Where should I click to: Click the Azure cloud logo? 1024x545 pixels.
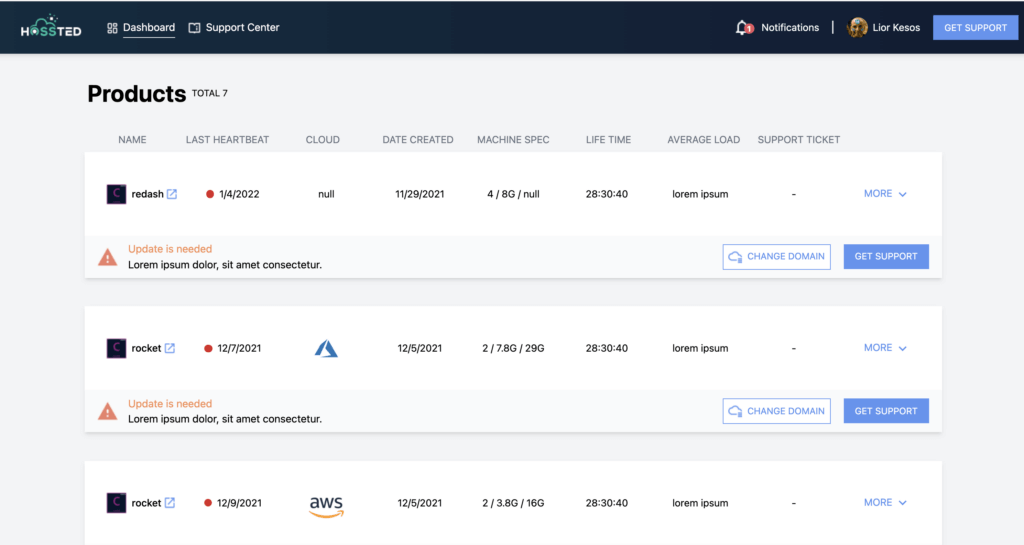click(326, 348)
